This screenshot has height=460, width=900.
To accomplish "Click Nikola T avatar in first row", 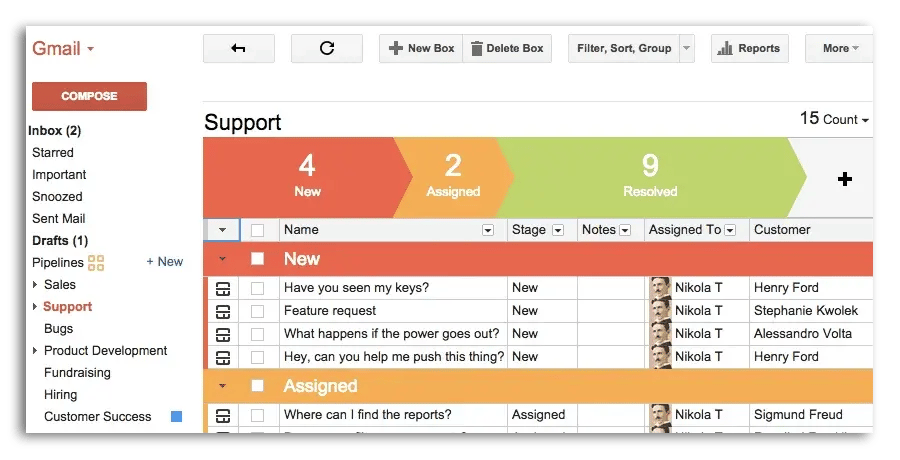I will pyautogui.click(x=660, y=288).
